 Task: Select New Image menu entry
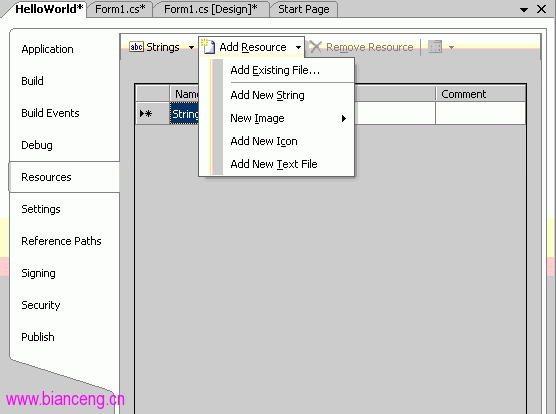click(276, 118)
